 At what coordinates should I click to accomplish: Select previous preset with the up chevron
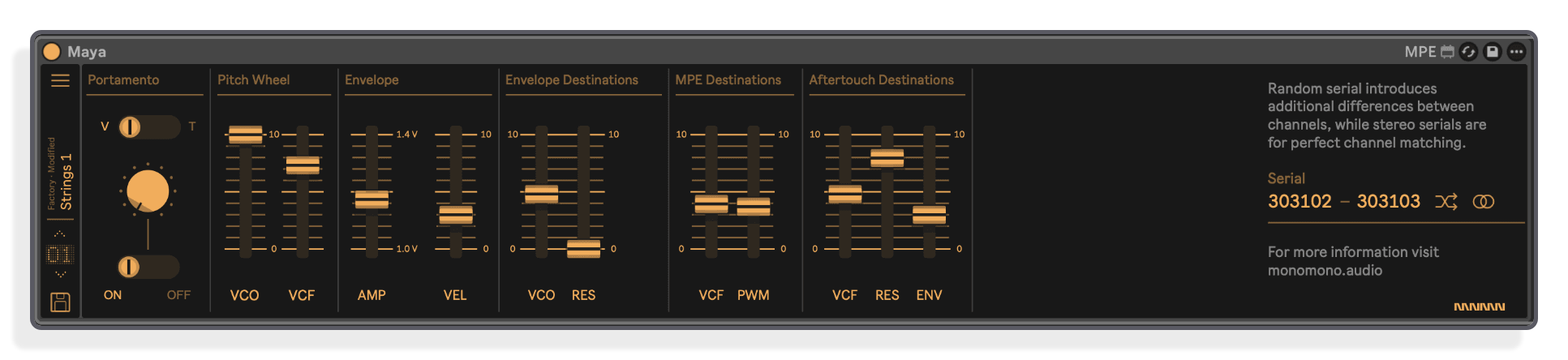click(x=60, y=234)
